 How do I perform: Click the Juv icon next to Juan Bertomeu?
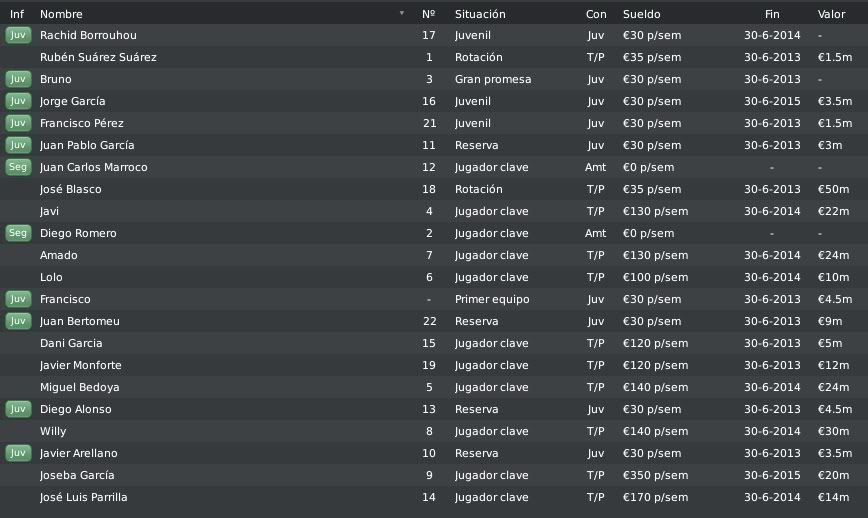pos(18,321)
